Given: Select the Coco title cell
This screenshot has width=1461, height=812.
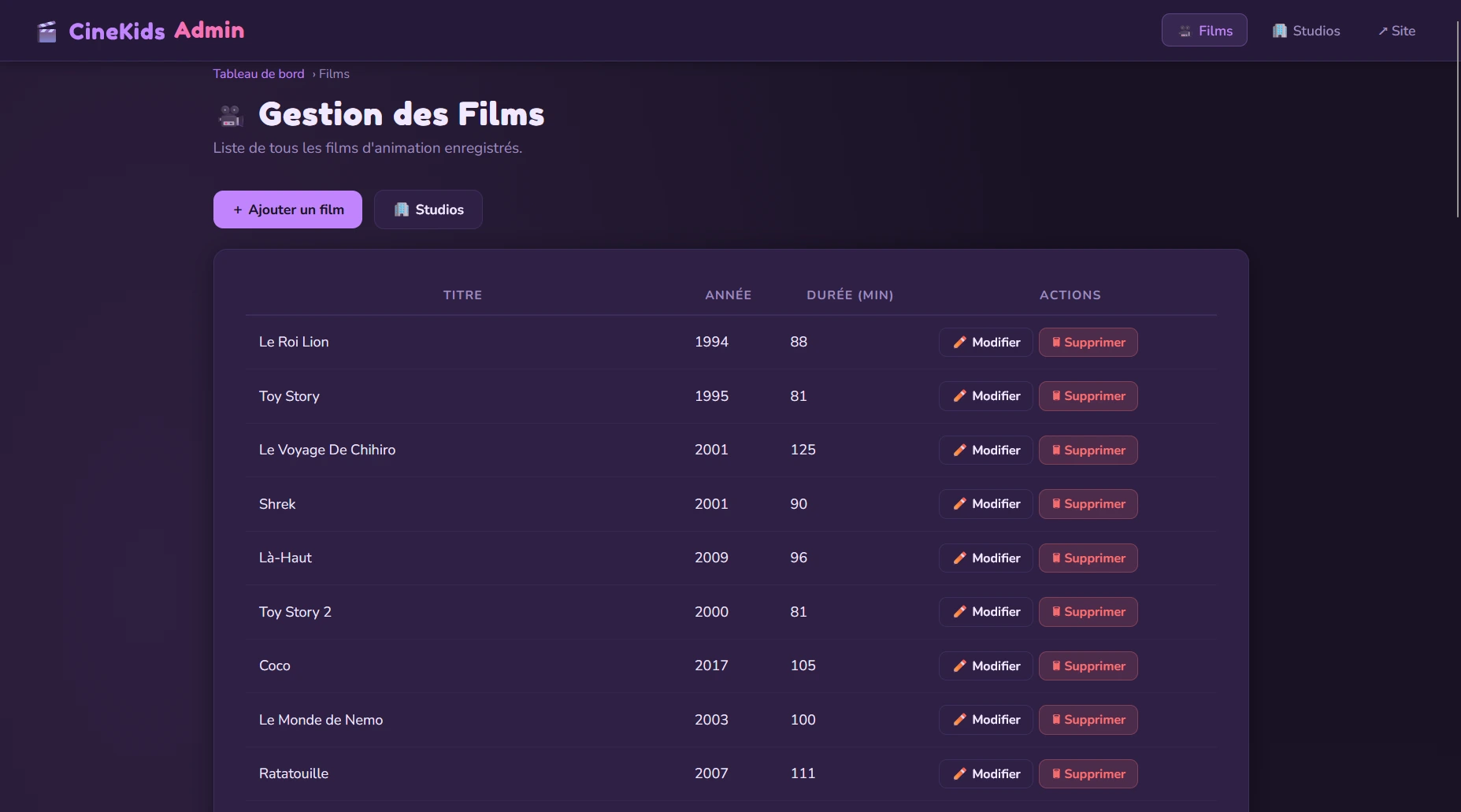Looking at the screenshot, I should click(x=275, y=666).
